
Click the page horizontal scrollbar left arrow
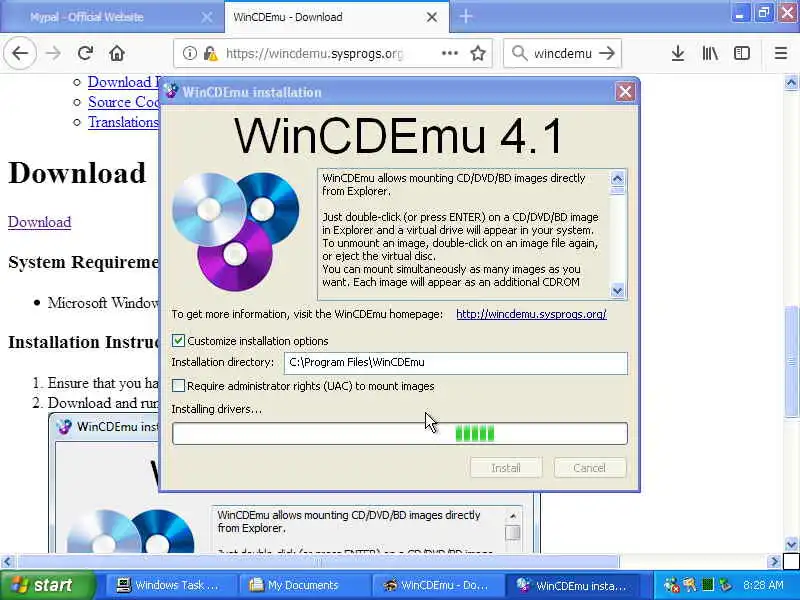[7, 562]
